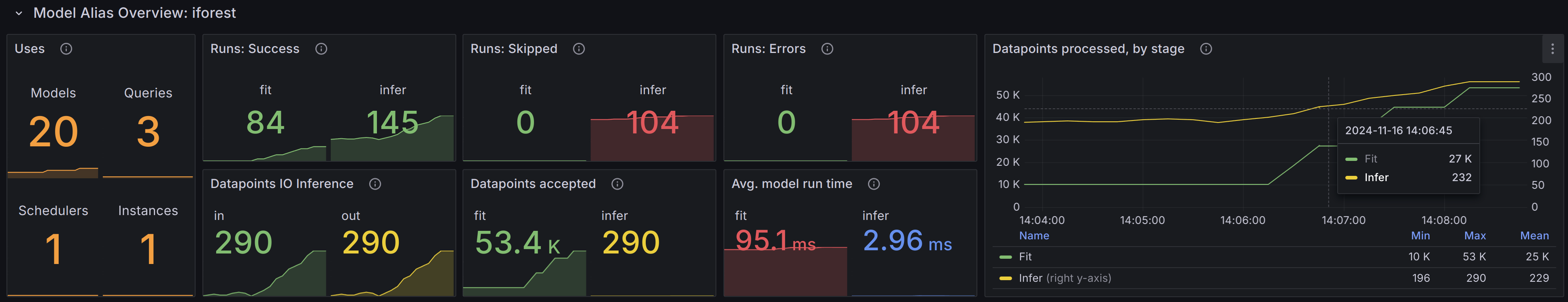Screen dimensions: 1568x302
Task: Sort legend by Name column header
Action: click(1034, 236)
